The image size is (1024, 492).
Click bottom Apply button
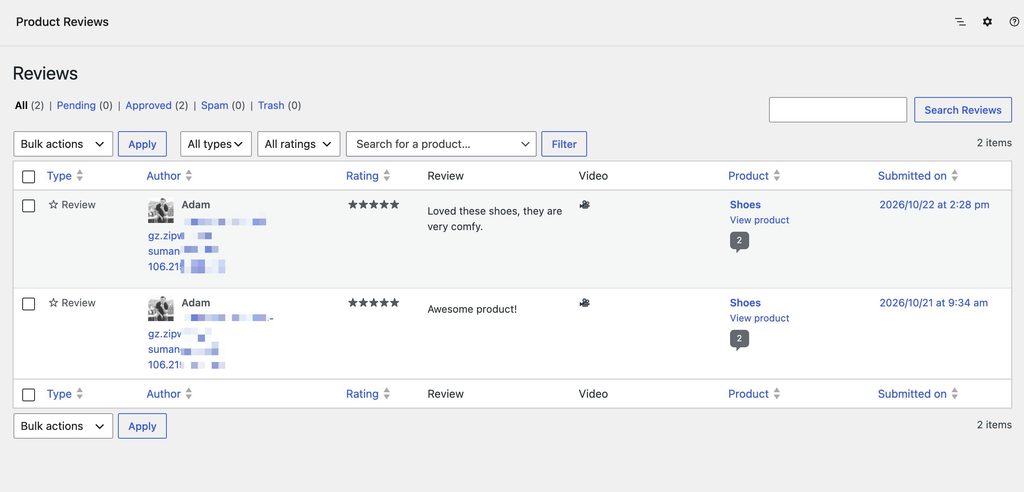(x=142, y=426)
